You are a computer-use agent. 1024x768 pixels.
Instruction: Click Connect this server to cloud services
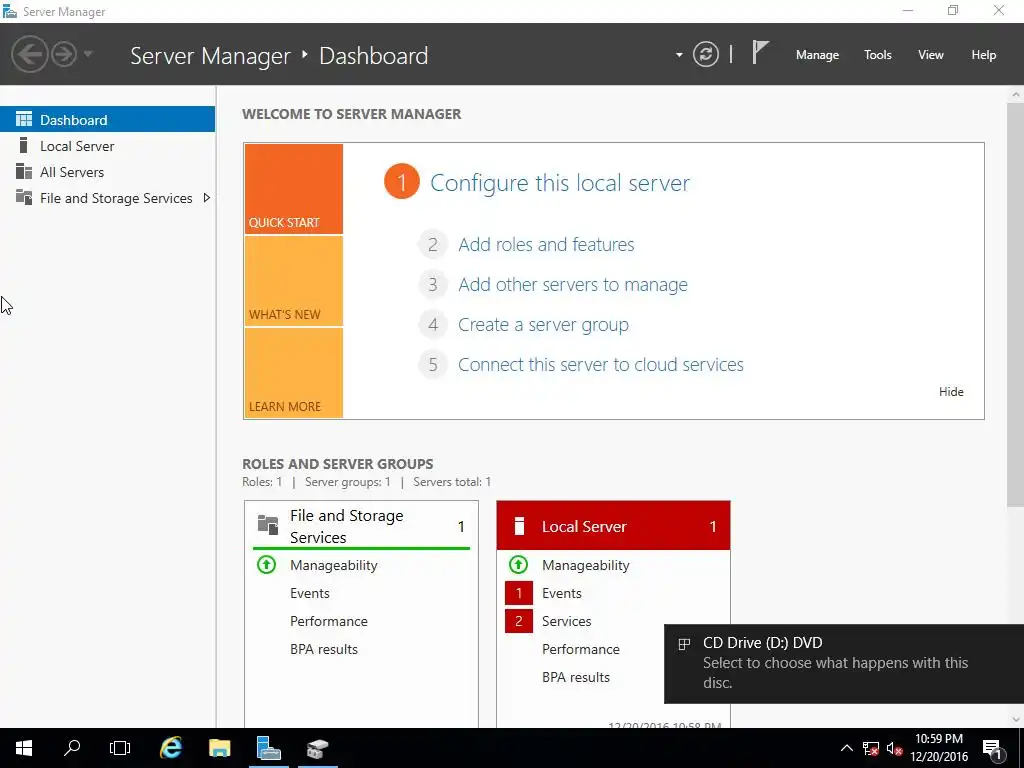pyautogui.click(x=601, y=364)
